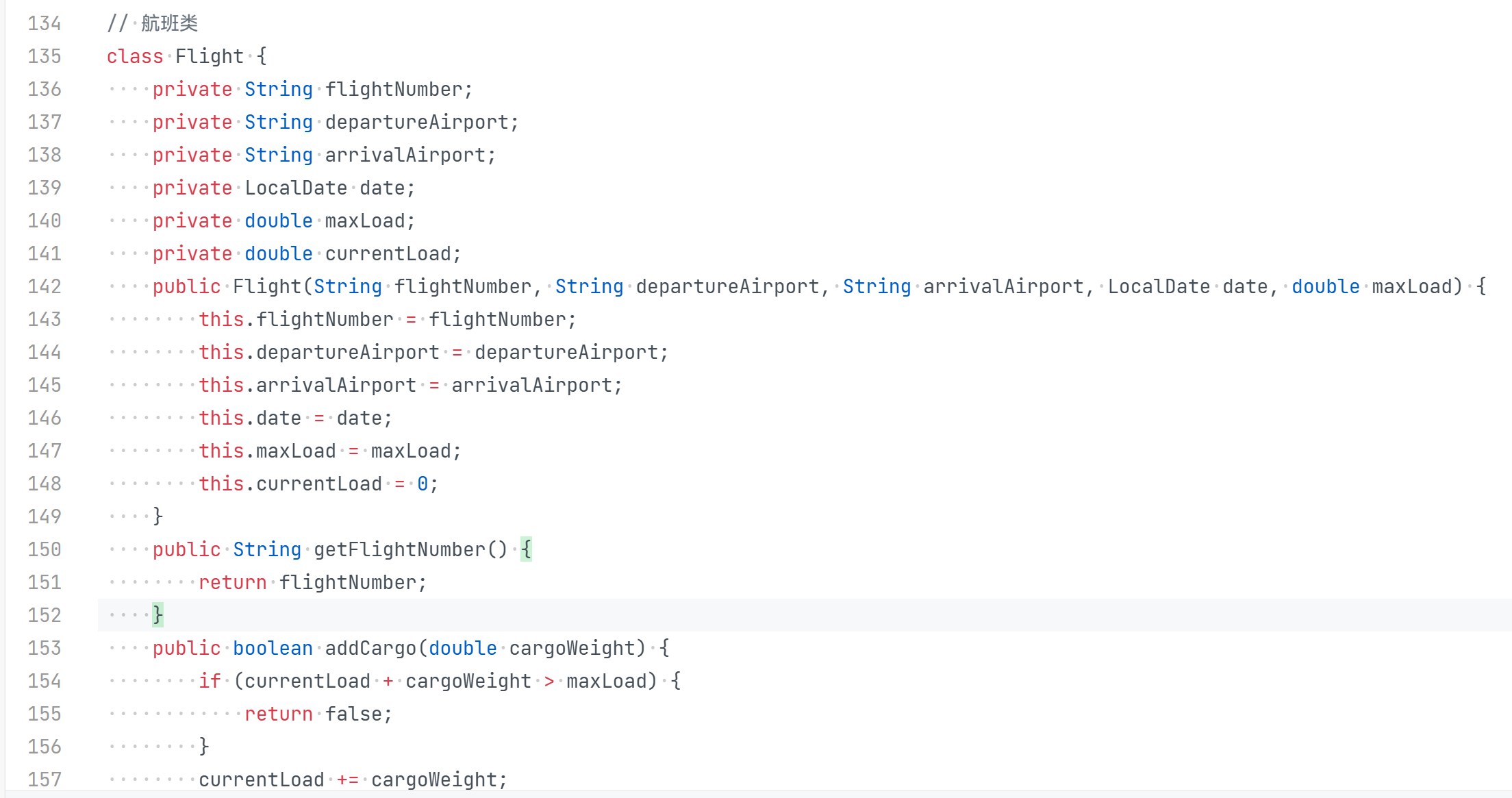Click the addCargo method name on line 153

370,648
